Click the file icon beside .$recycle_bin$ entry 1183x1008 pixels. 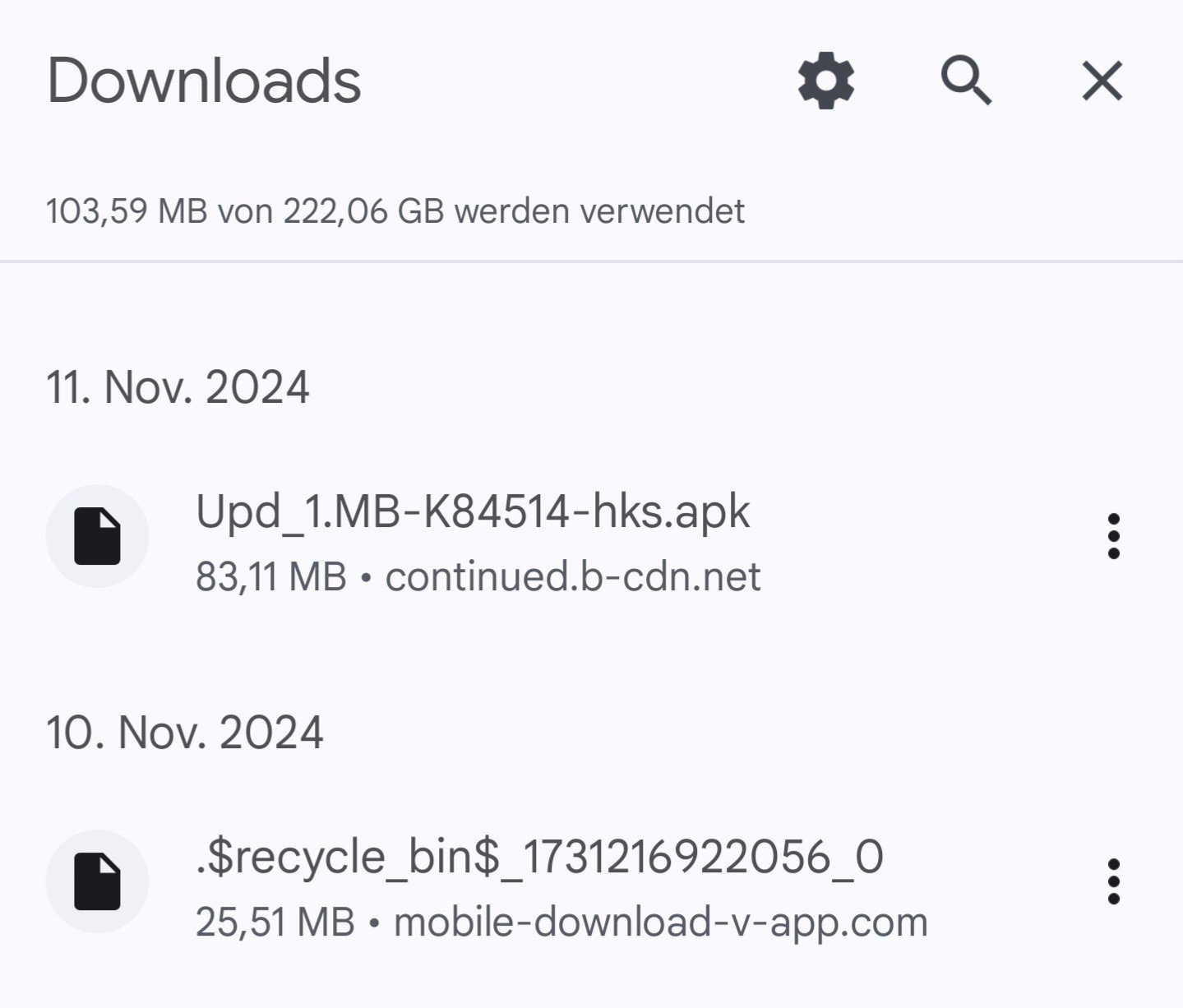pyautogui.click(x=97, y=881)
